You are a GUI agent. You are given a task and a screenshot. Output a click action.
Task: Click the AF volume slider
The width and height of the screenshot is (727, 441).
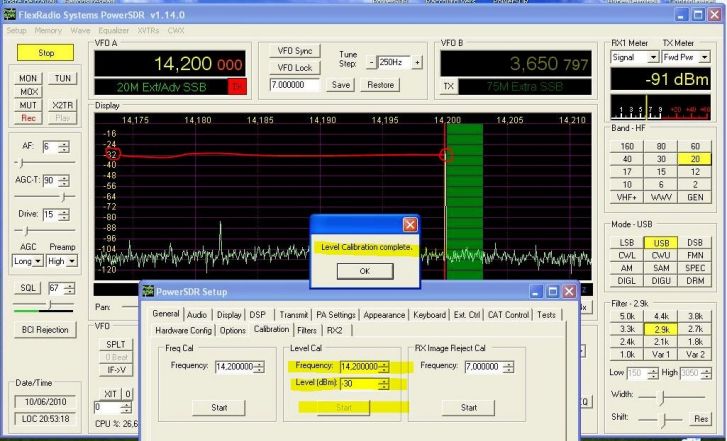click(45, 163)
